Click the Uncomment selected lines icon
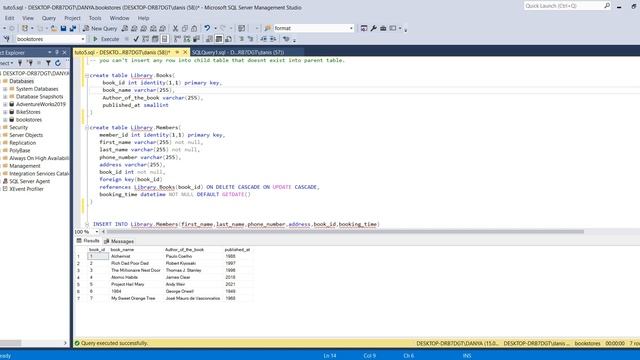Image resolution: width=640 pixels, height=360 pixels. 250,39
